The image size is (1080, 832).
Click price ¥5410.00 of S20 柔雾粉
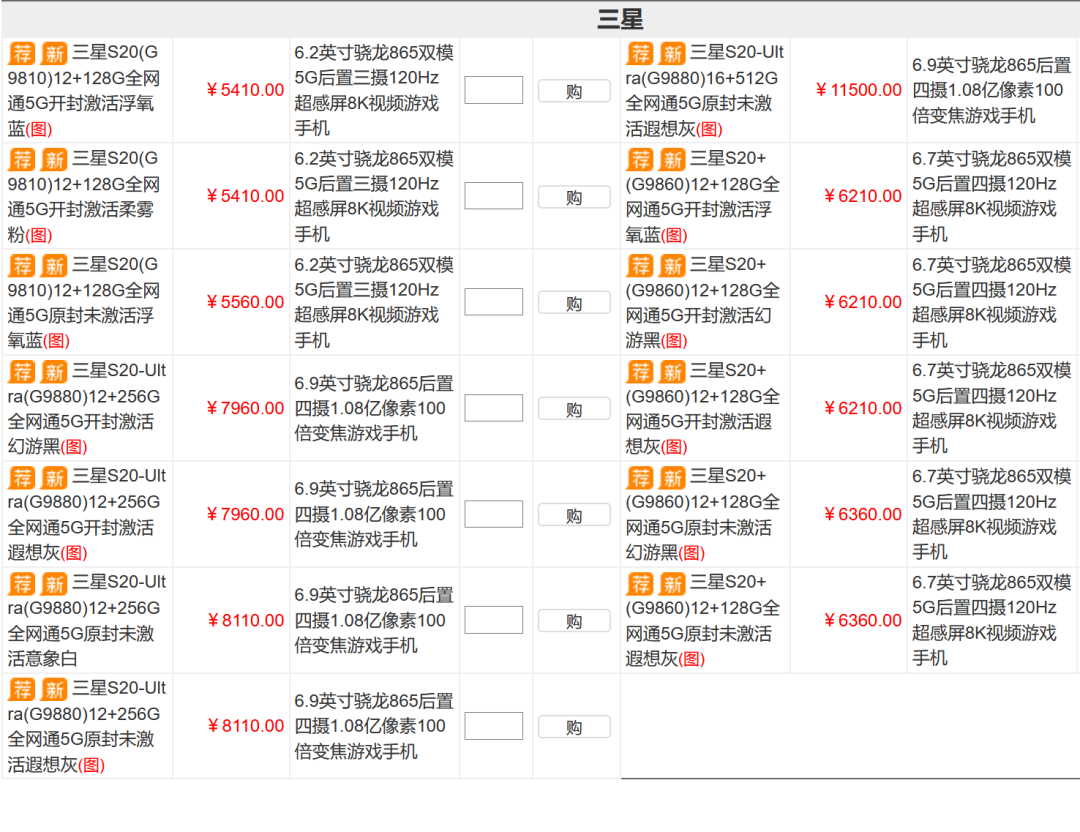point(245,196)
